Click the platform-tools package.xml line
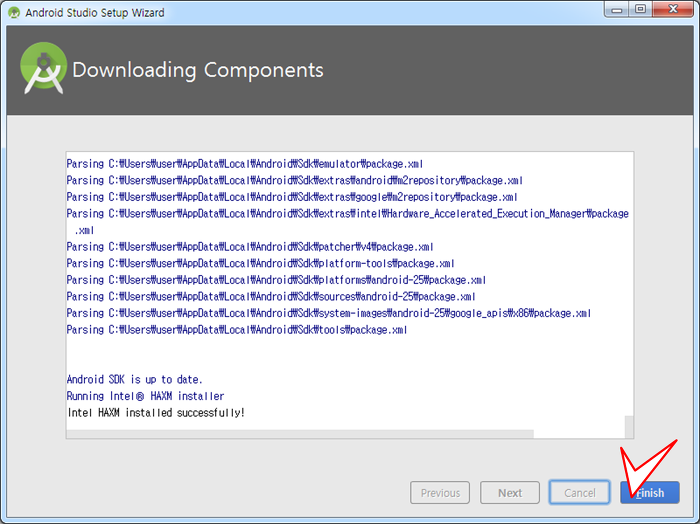Viewport: 700px width, 524px height. [261, 263]
